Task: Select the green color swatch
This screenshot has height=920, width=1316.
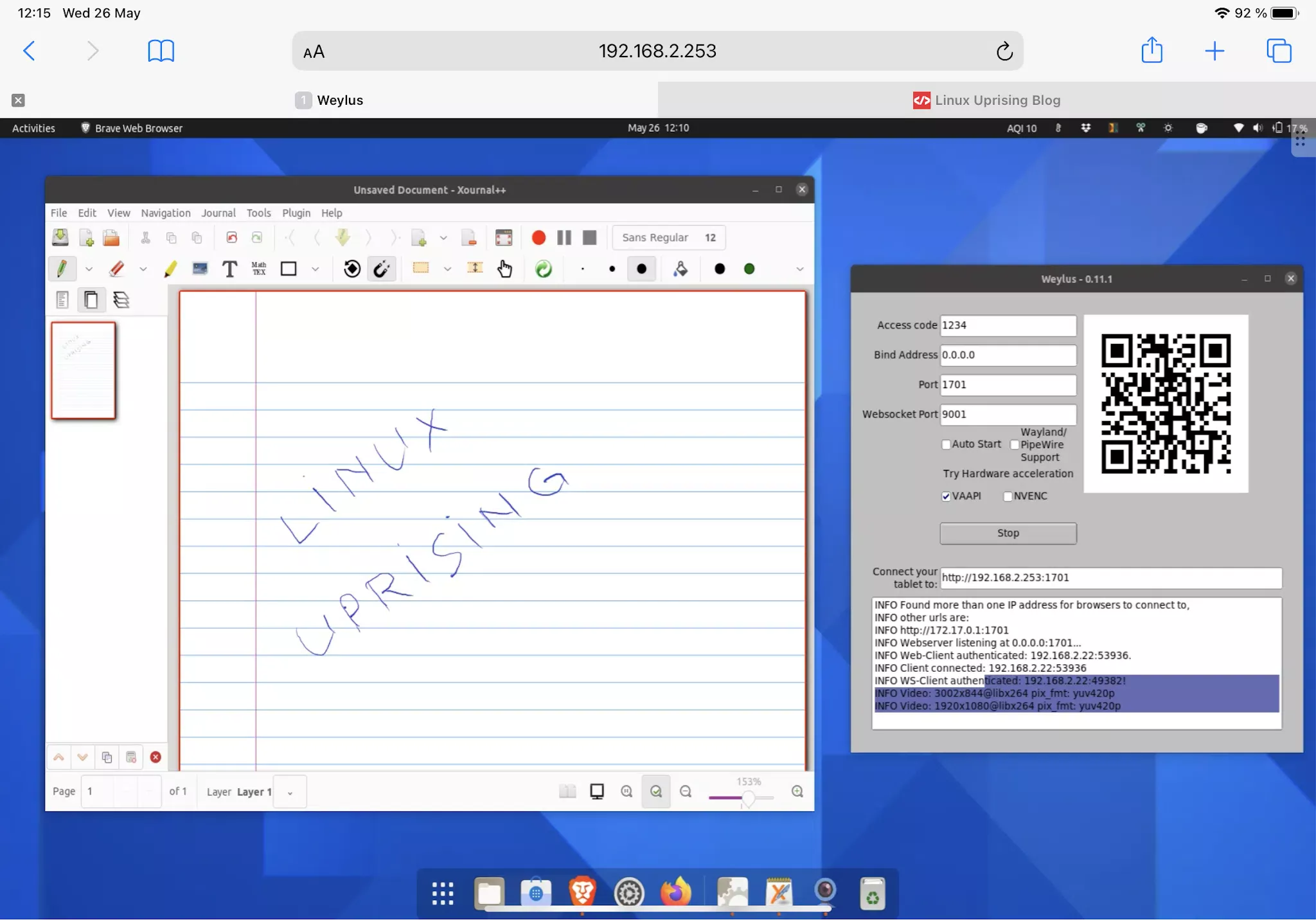Action: point(749,269)
